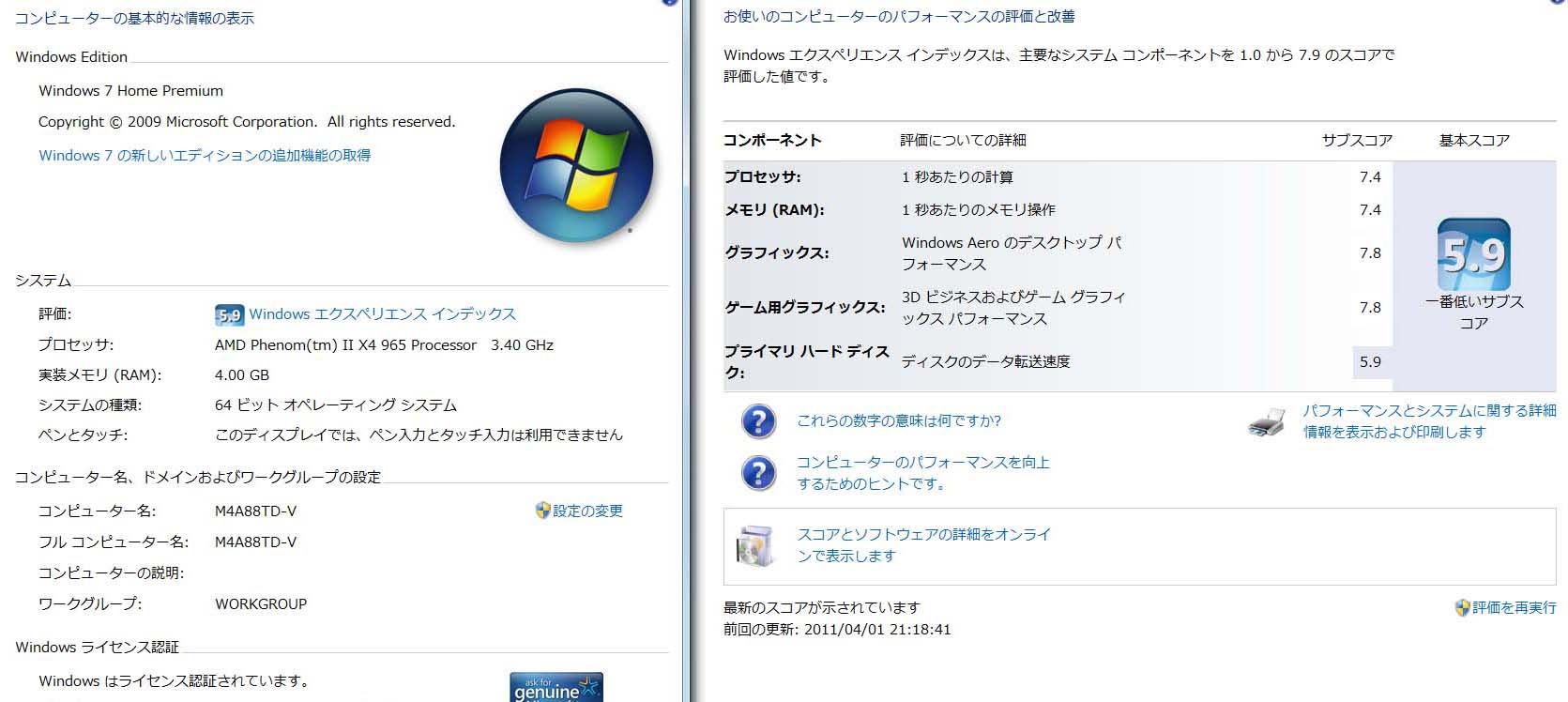Click the 一番低いサブスコア caption
This screenshot has height=702, width=1568.
pos(1474,313)
